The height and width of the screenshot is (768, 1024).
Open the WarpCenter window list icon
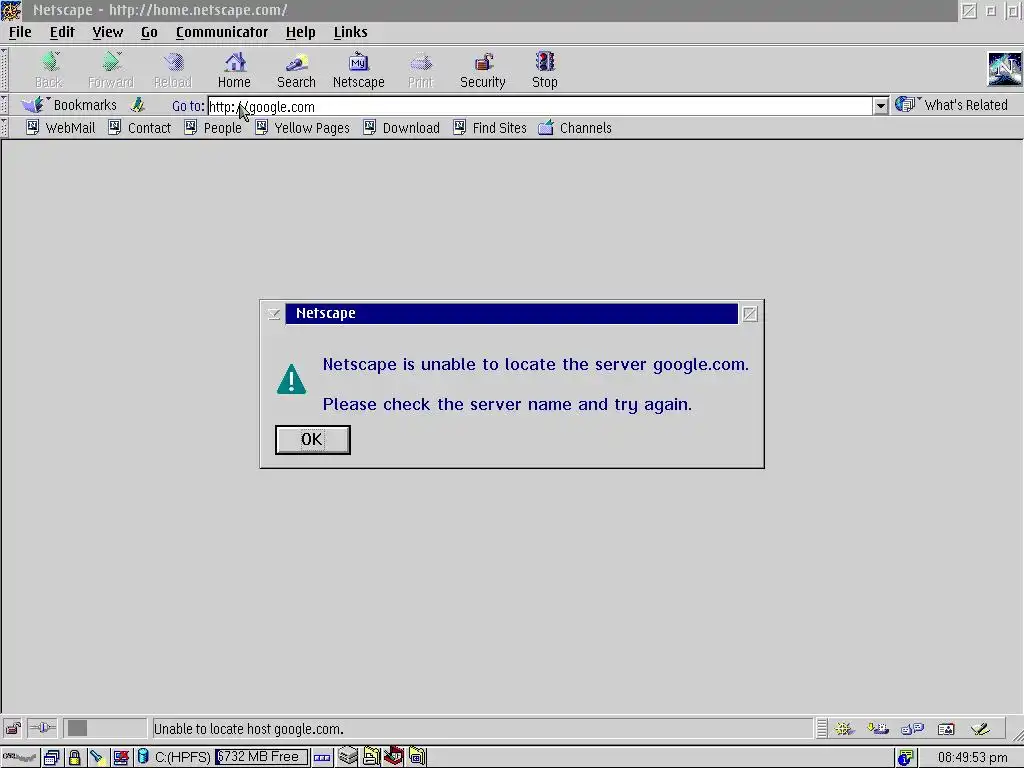52,758
